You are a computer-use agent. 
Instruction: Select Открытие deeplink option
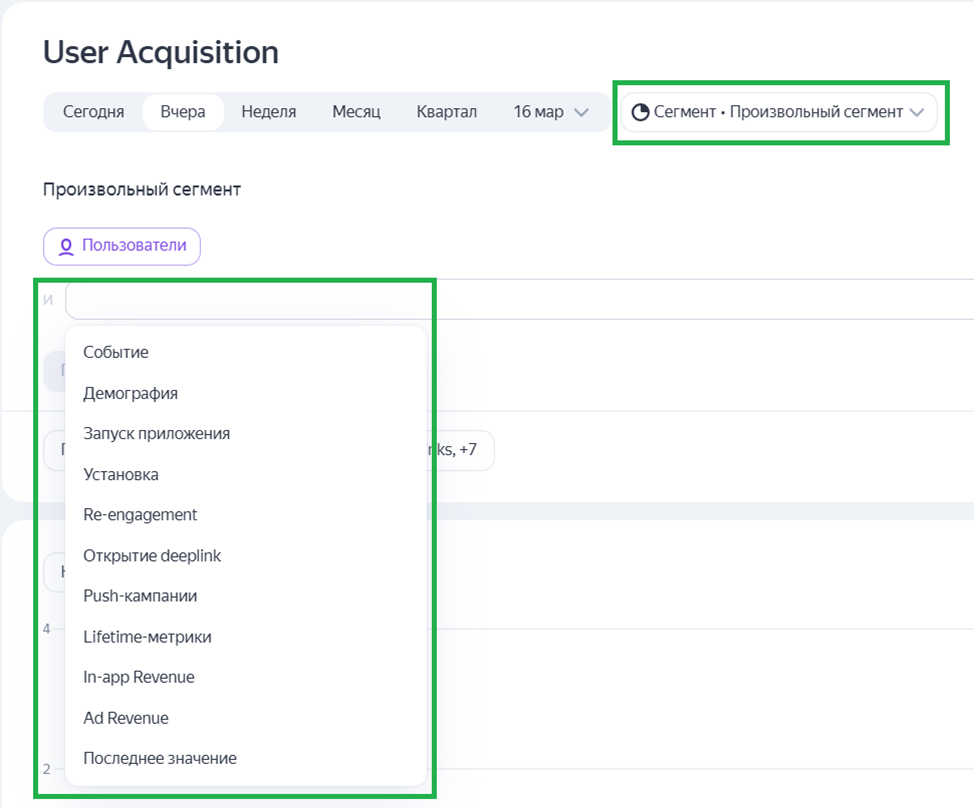(x=152, y=555)
